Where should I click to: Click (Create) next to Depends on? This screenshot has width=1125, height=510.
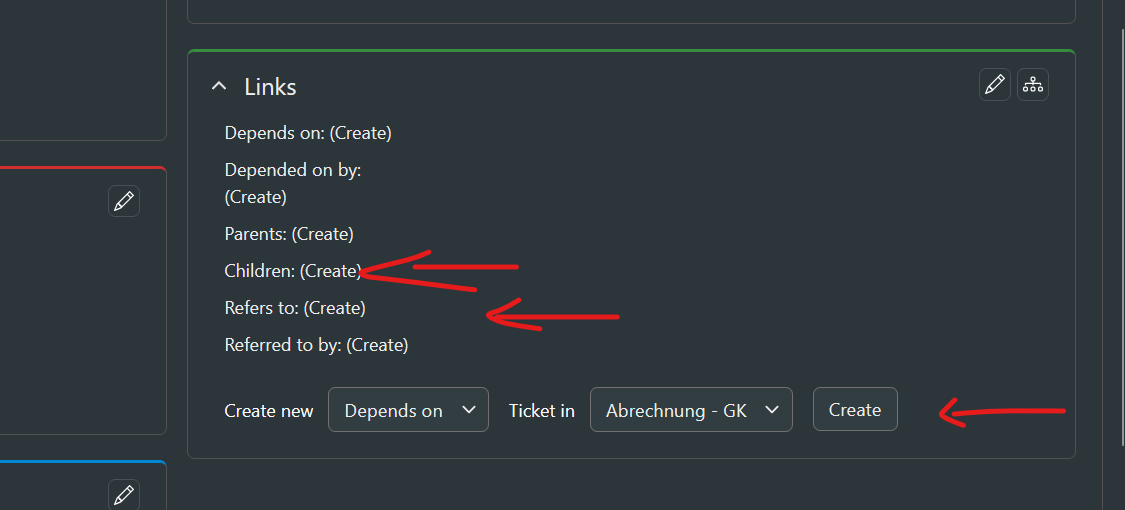(x=360, y=132)
